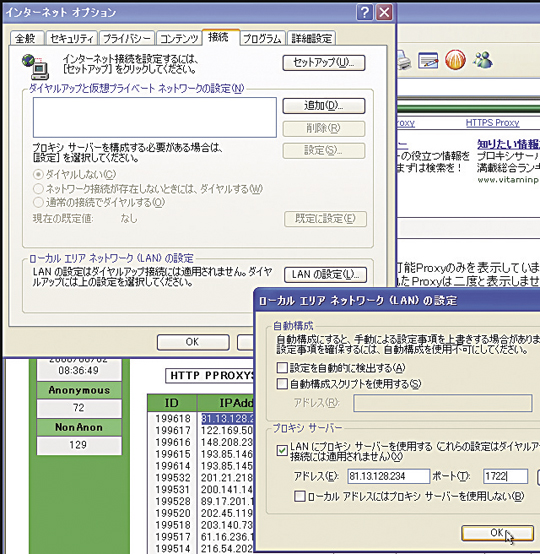The image size is (540, 554).
Task: Switch to the プライバシー tab
Action: (x=127, y=38)
